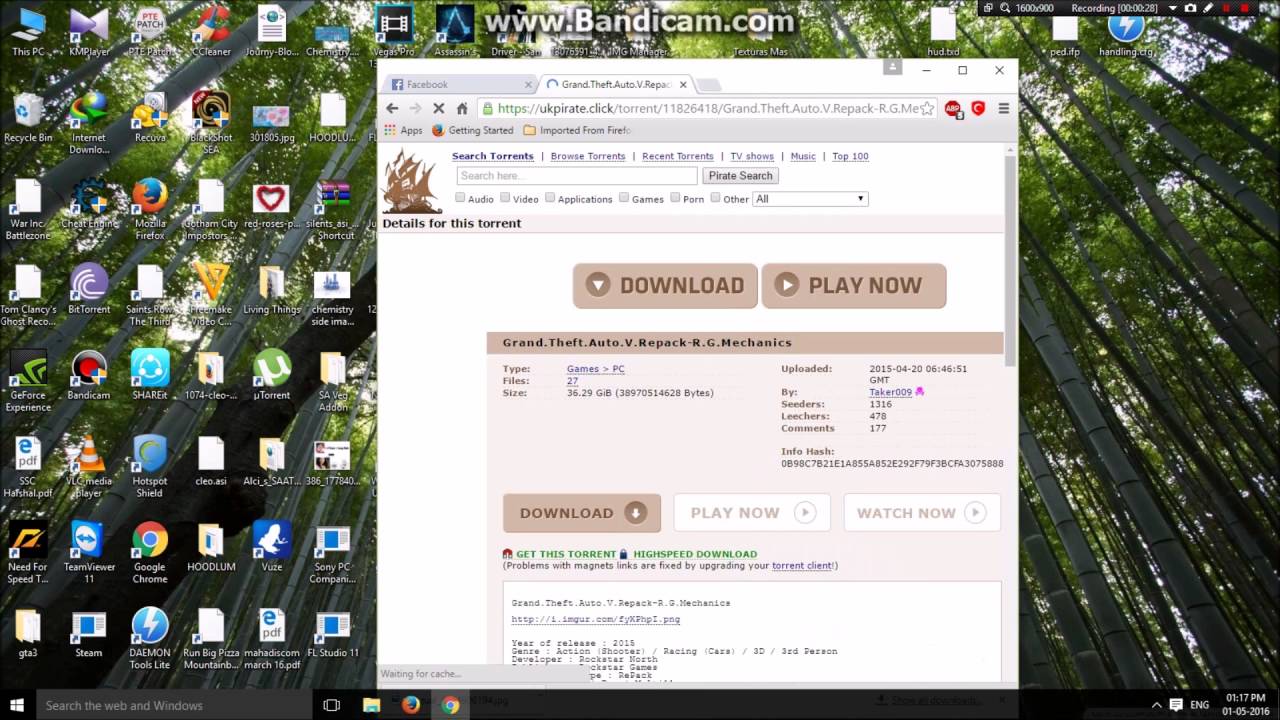The width and height of the screenshot is (1280, 720).
Task: Open the All category dropdown
Action: point(810,199)
